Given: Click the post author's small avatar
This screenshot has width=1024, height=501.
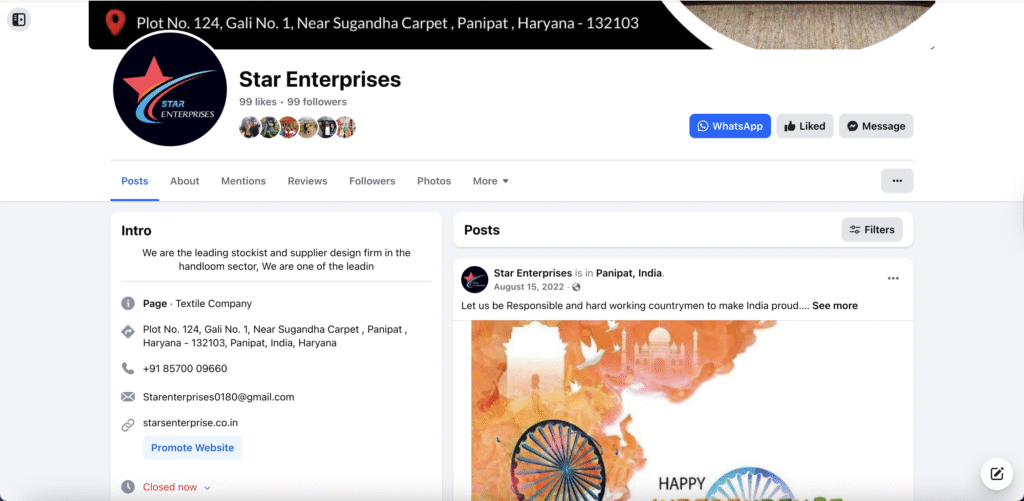Looking at the screenshot, I should click(x=475, y=280).
